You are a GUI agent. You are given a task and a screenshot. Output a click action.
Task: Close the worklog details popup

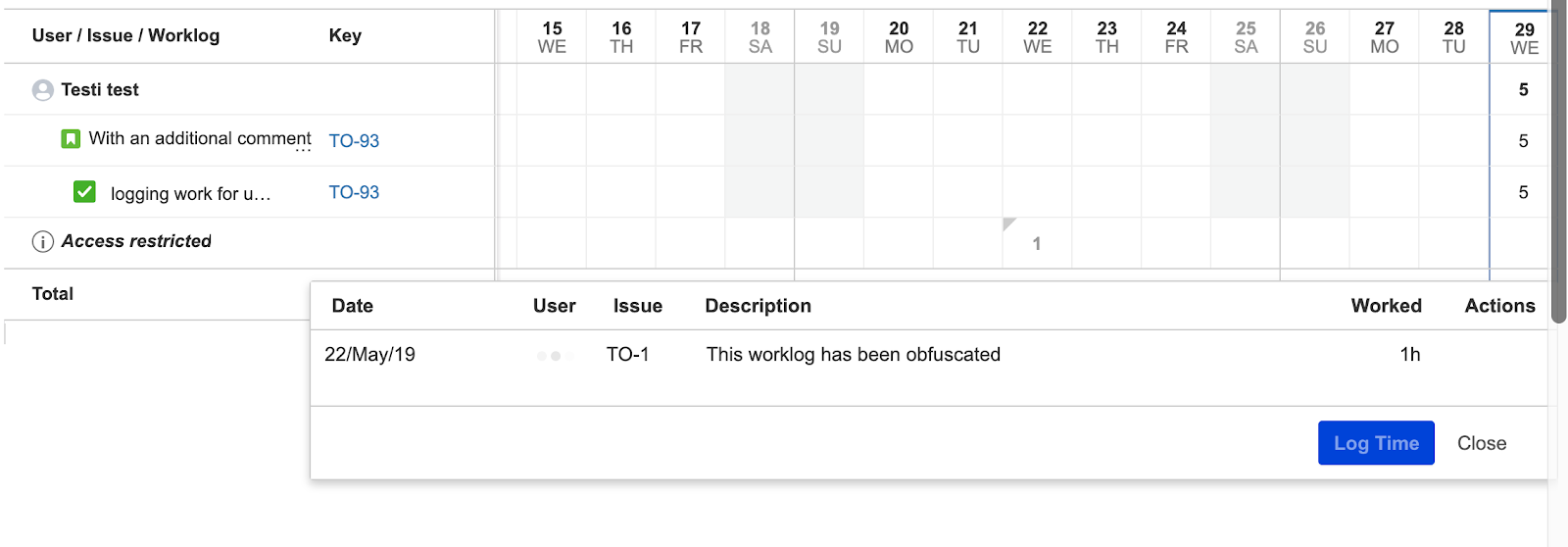pyautogui.click(x=1481, y=443)
